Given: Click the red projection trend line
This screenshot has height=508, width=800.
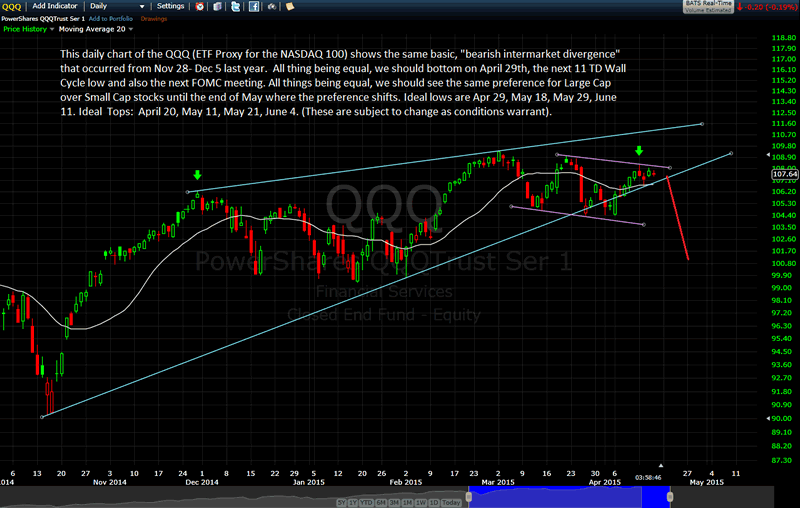Looking at the screenshot, I should [x=678, y=218].
